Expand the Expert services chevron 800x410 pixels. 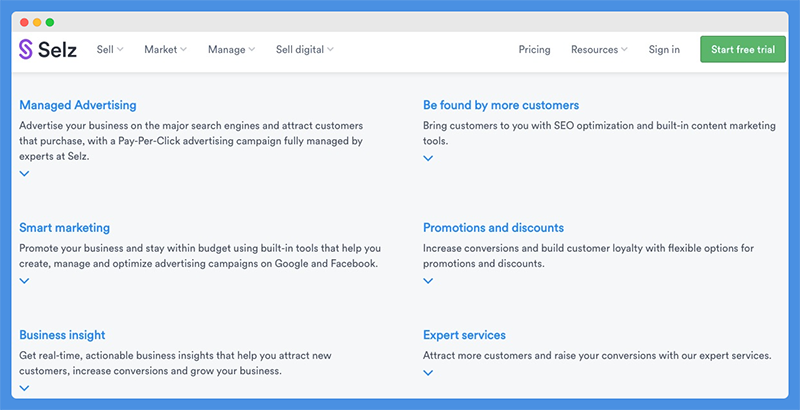coord(428,373)
